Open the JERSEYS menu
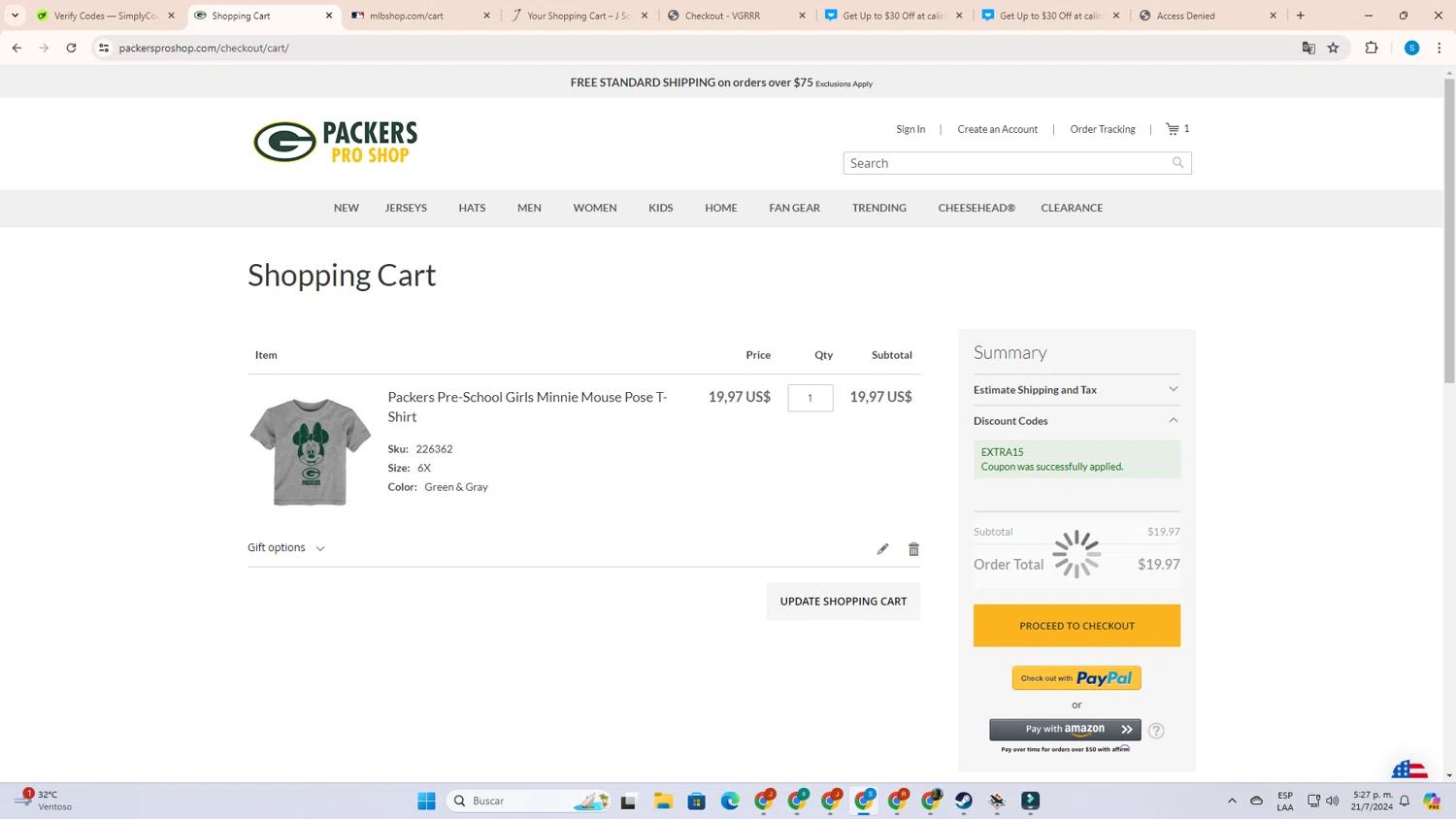1456x819 pixels. pyautogui.click(x=406, y=208)
